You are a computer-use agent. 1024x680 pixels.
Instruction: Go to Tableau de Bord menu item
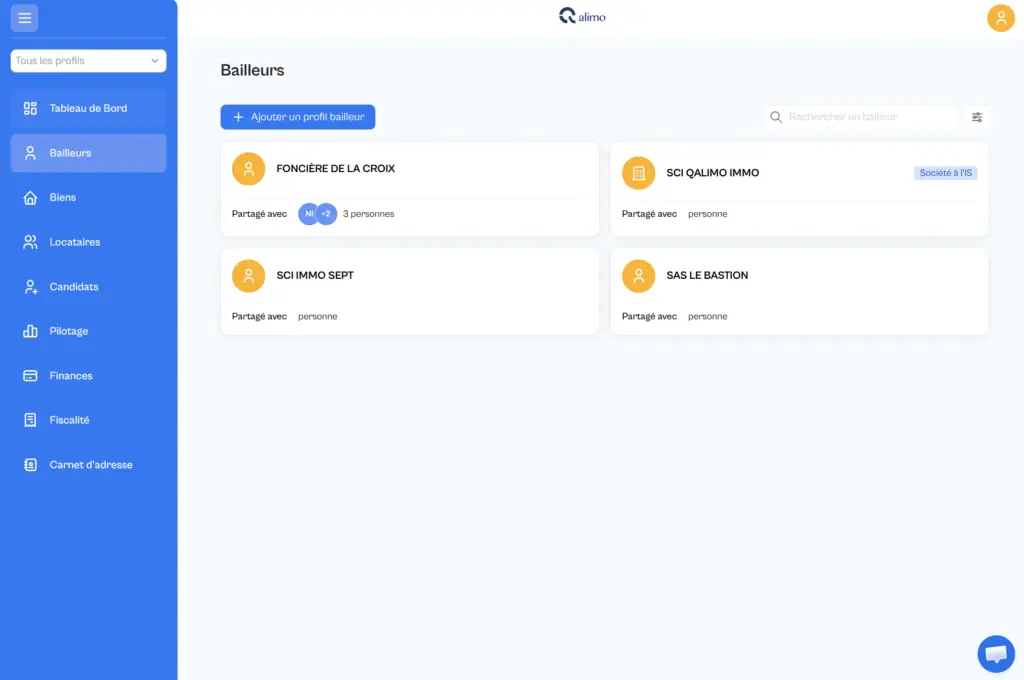click(88, 108)
